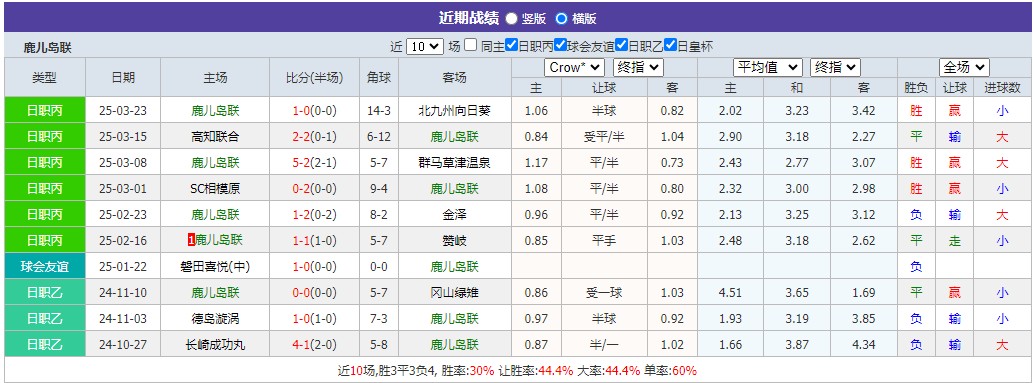1034x383 pixels.
Task: Click home team 德岛漩涡
Action: [216, 319]
